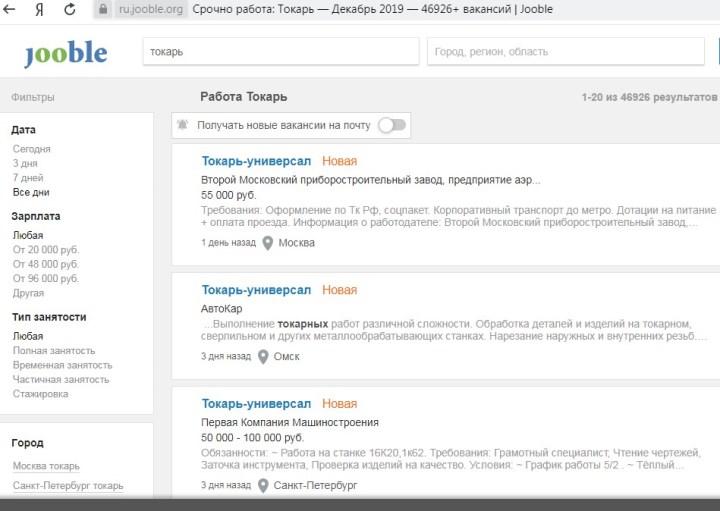The image size is (720, 511).
Task: Open the Санкт-Петербург токарь city link
Action: 68,486
